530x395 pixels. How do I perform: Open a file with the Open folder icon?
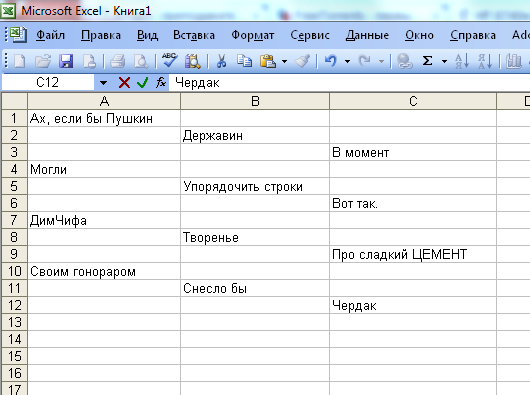click(x=43, y=61)
